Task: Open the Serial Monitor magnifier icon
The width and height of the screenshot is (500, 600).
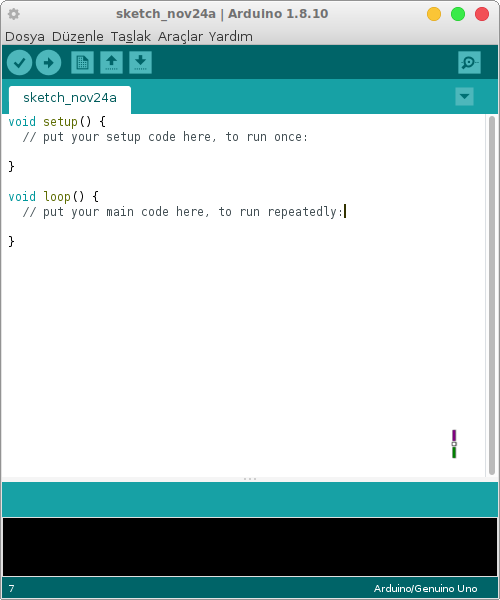Action: (469, 62)
